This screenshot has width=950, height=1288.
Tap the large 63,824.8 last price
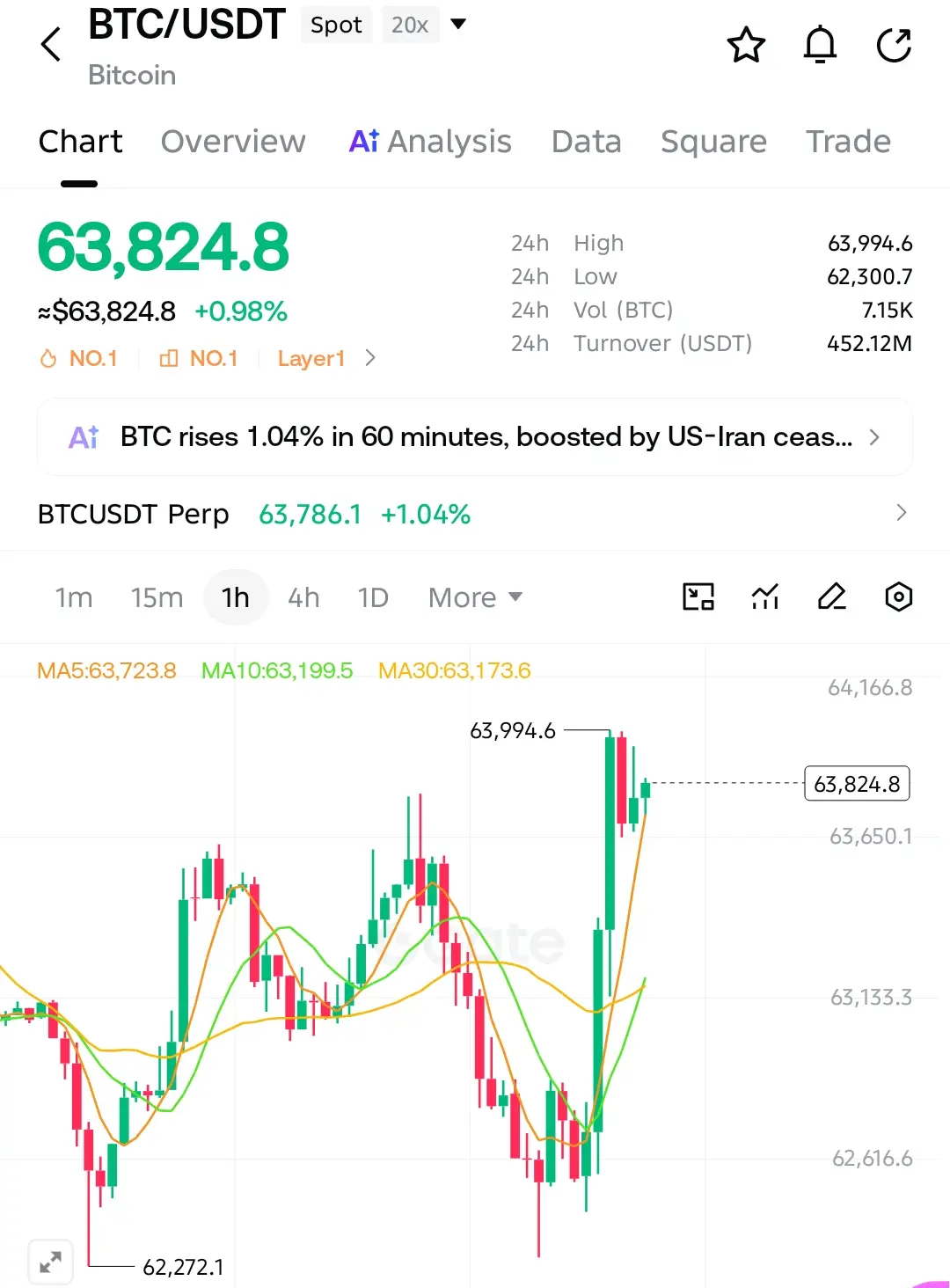(x=164, y=247)
